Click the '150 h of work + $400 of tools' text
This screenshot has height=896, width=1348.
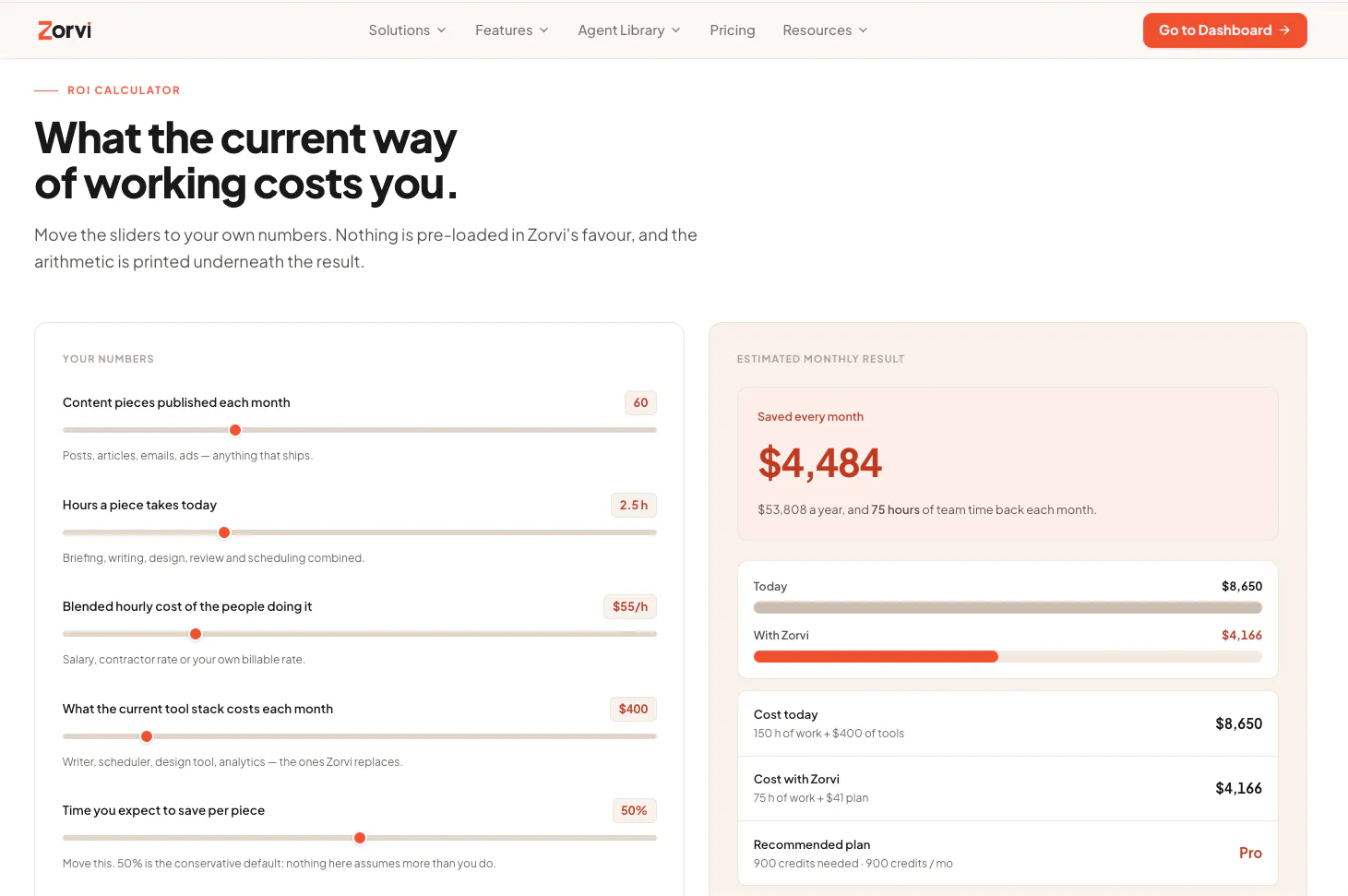(829, 734)
